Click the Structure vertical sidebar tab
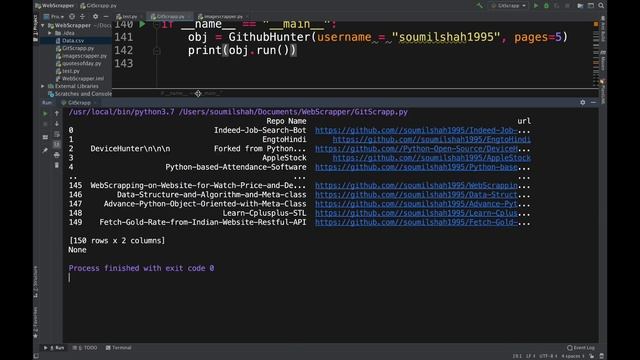 pyautogui.click(x=36, y=282)
